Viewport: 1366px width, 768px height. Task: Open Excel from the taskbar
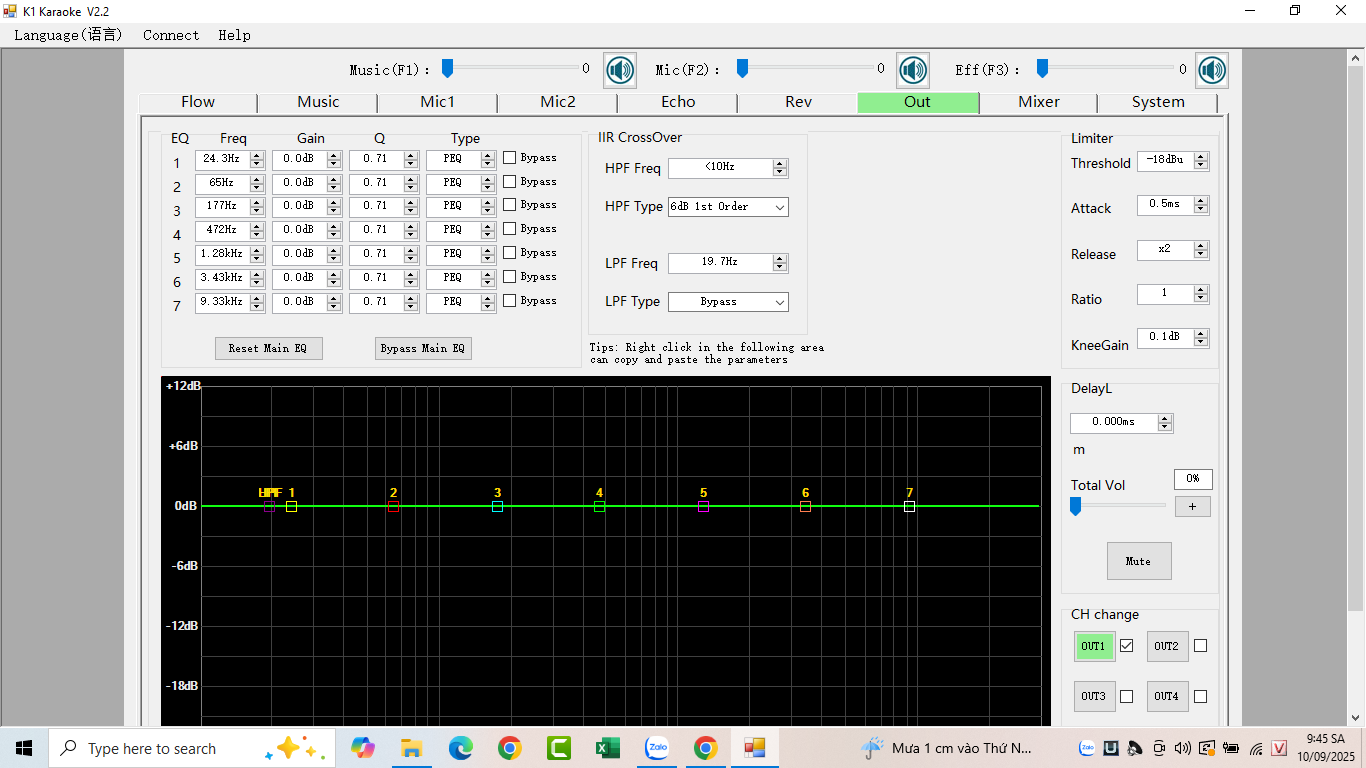[607, 748]
